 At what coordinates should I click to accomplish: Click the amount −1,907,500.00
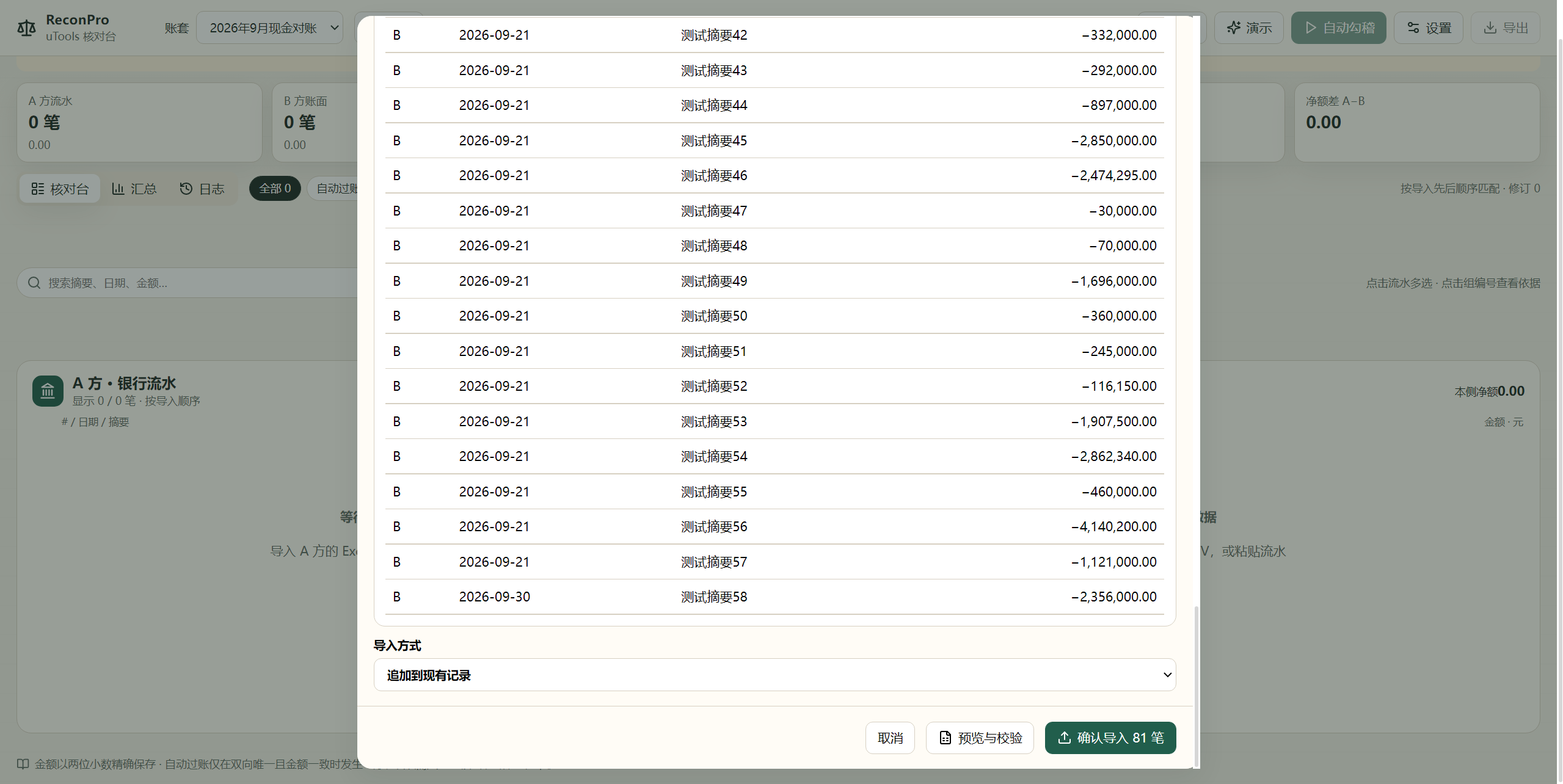coord(1113,422)
